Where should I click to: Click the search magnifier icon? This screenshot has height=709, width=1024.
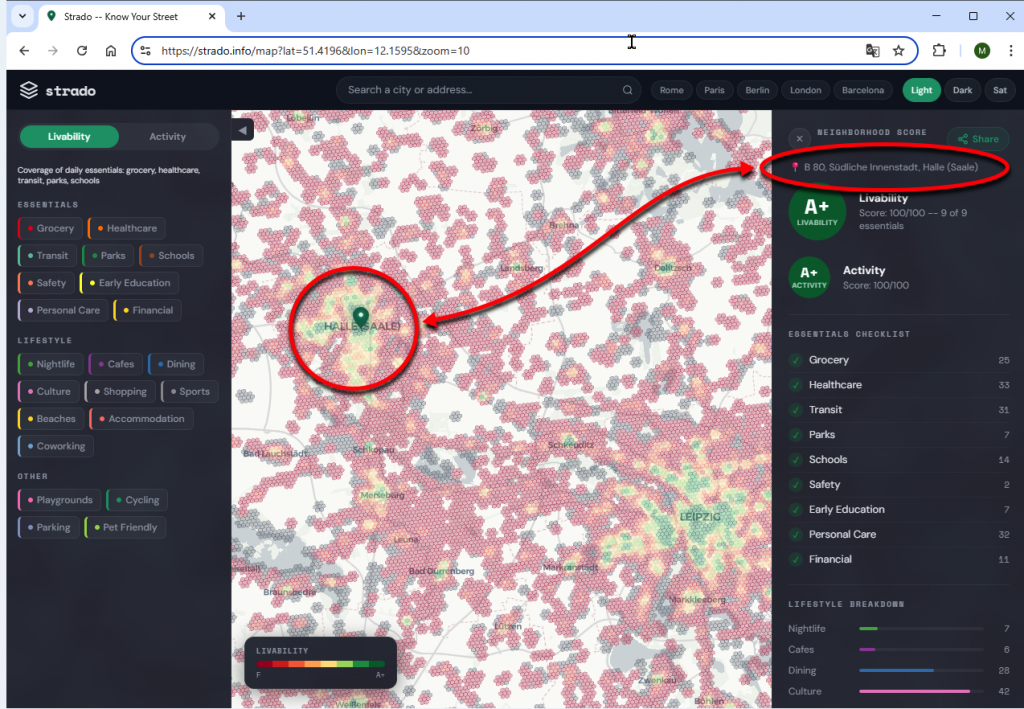pos(628,90)
